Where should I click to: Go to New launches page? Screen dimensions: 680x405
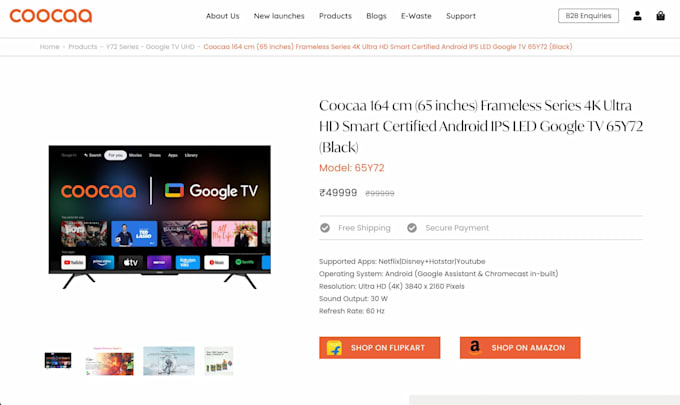(x=279, y=16)
